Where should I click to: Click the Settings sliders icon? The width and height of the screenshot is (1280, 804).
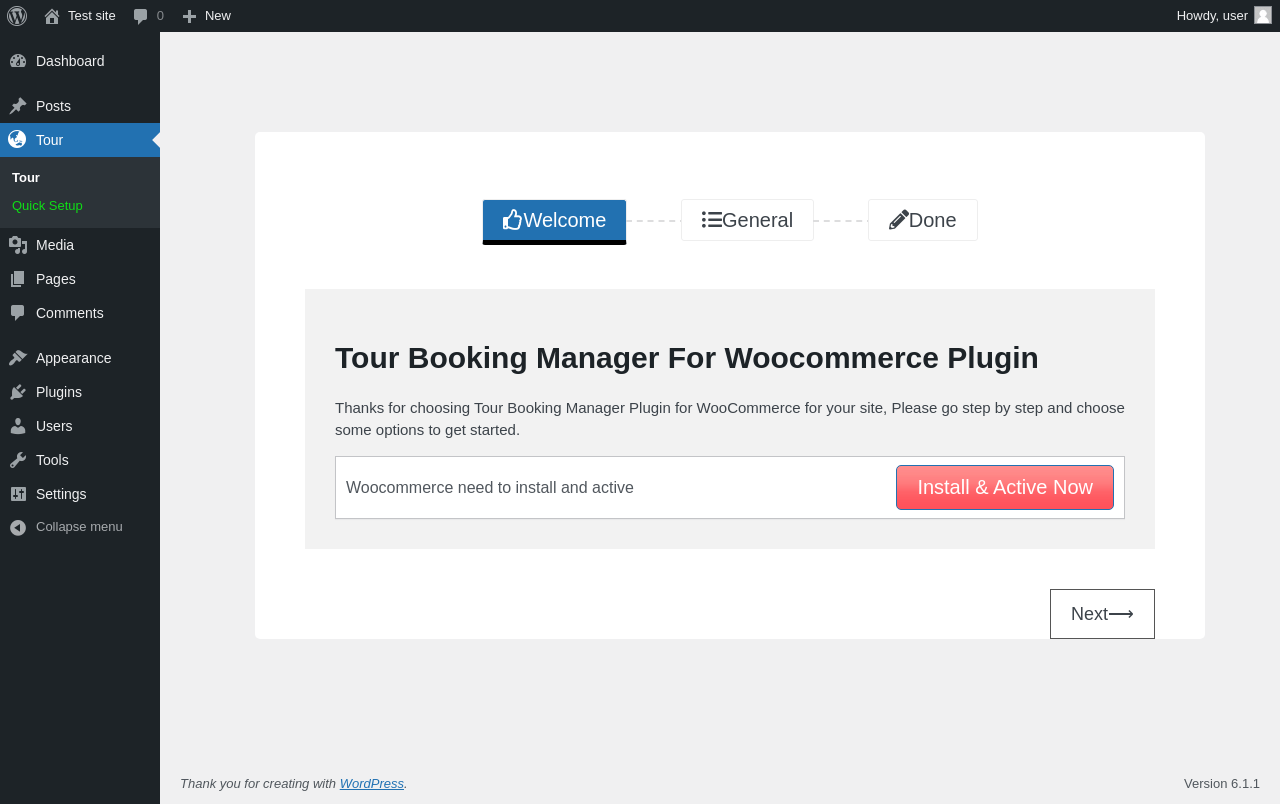18,494
